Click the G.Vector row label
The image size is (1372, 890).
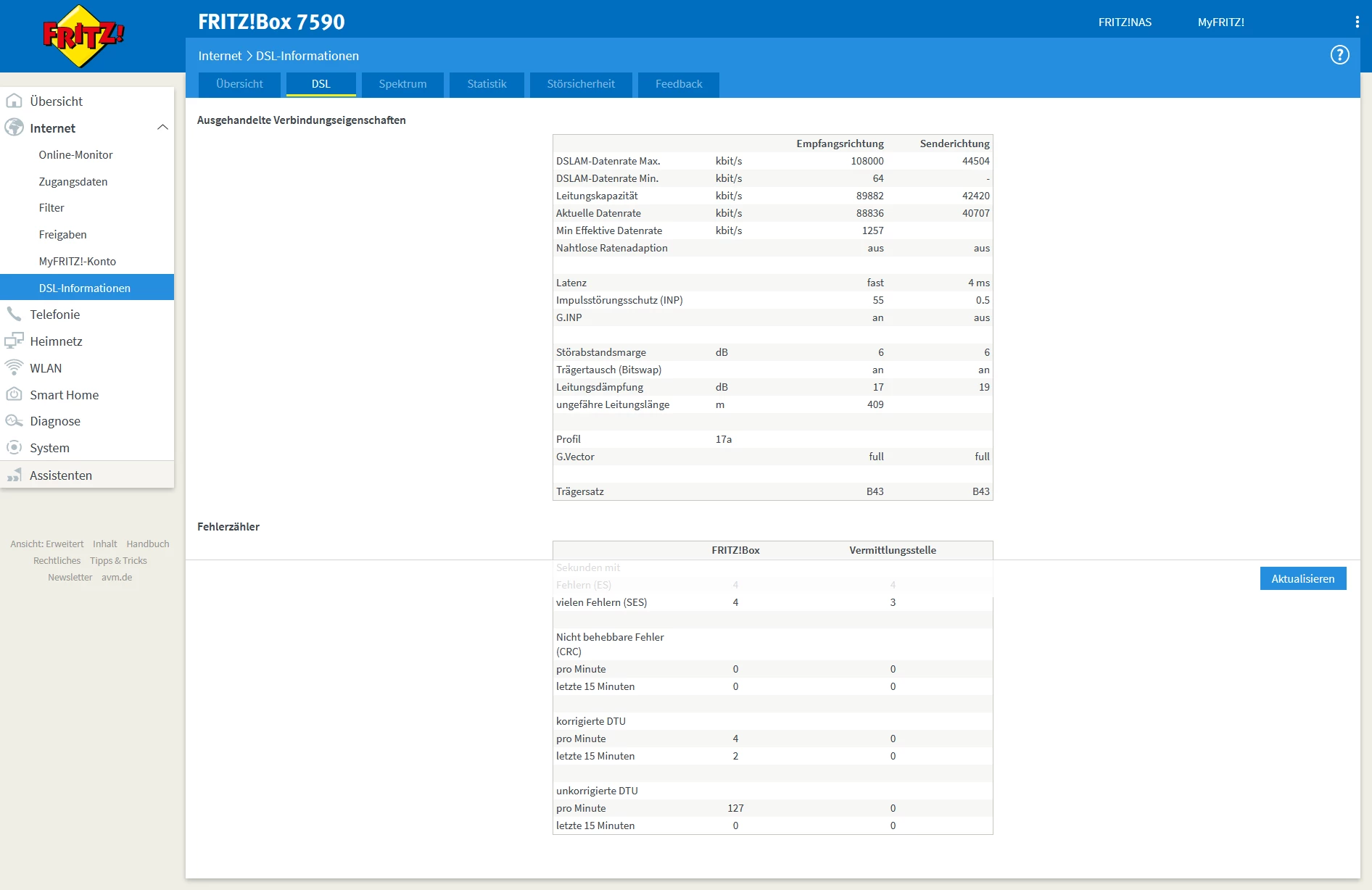point(575,457)
